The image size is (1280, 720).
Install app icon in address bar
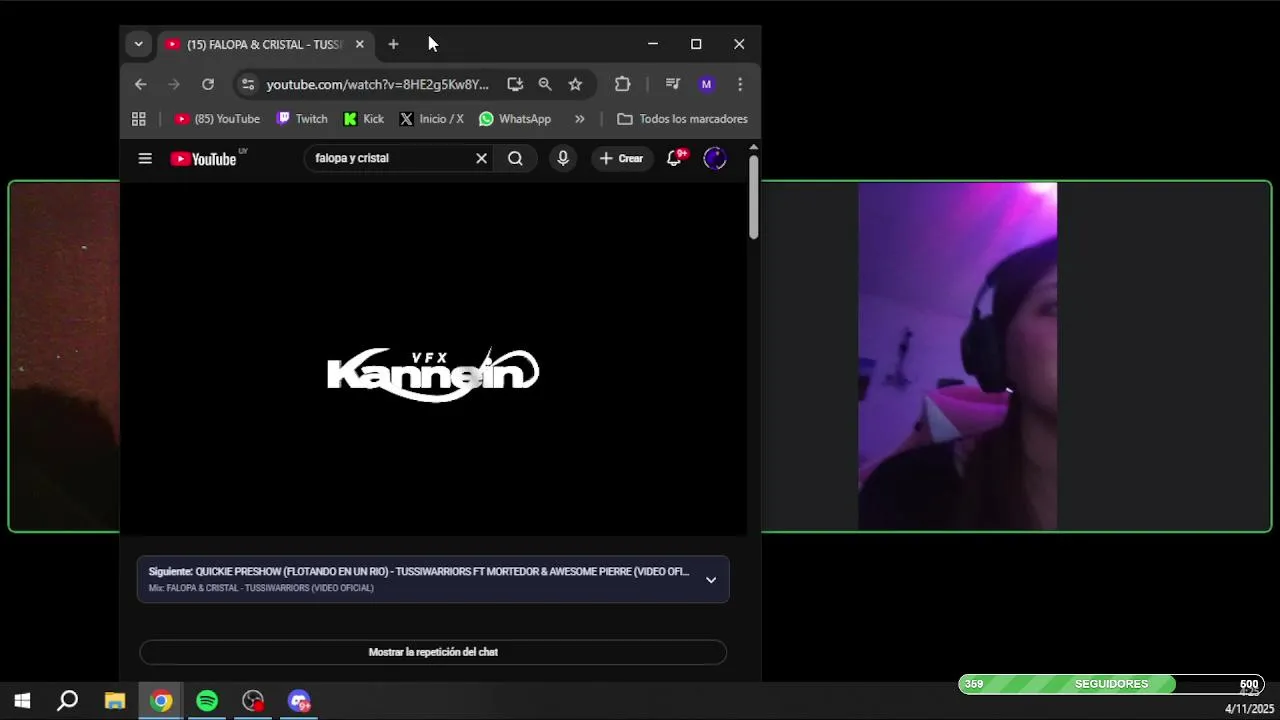[514, 84]
